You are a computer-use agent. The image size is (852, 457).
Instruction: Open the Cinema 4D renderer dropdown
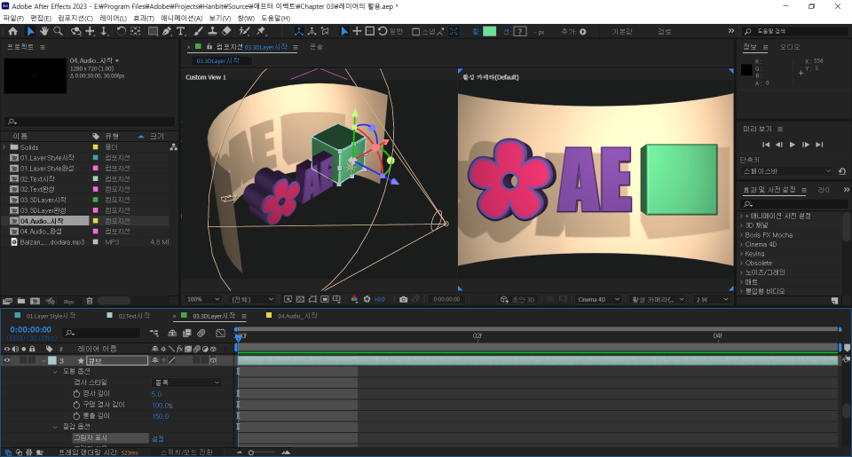pyautogui.click(x=598, y=299)
